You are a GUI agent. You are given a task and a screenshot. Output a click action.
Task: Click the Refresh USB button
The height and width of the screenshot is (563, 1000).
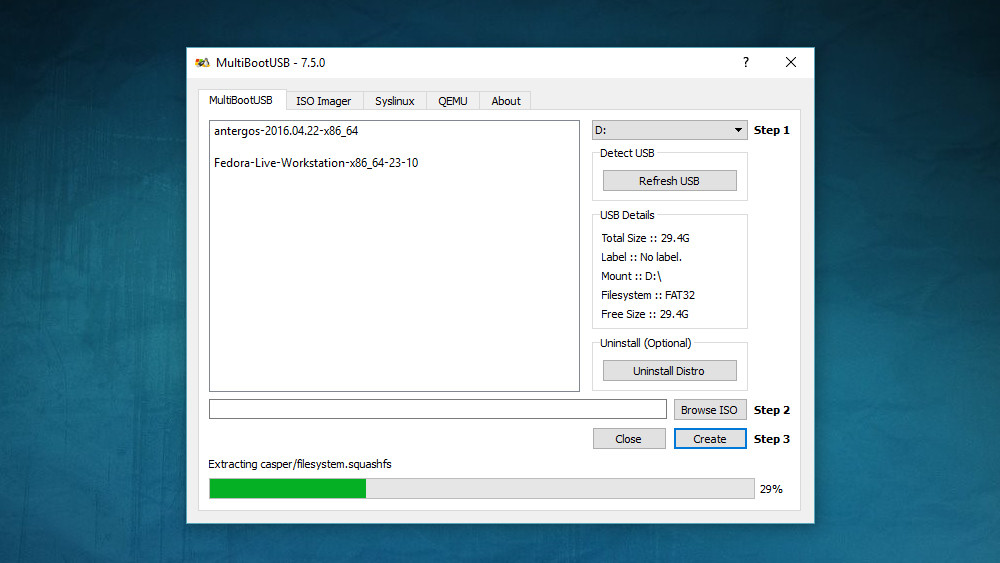[x=670, y=180]
